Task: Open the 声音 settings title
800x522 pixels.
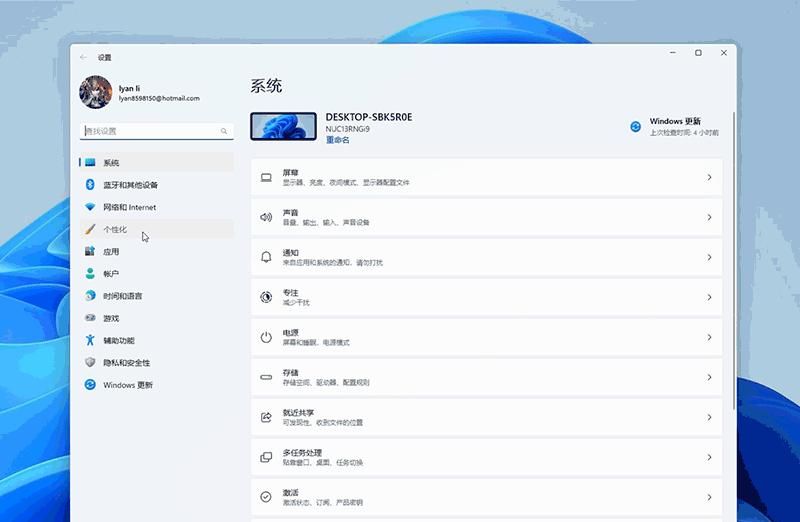Action: (x=291, y=212)
